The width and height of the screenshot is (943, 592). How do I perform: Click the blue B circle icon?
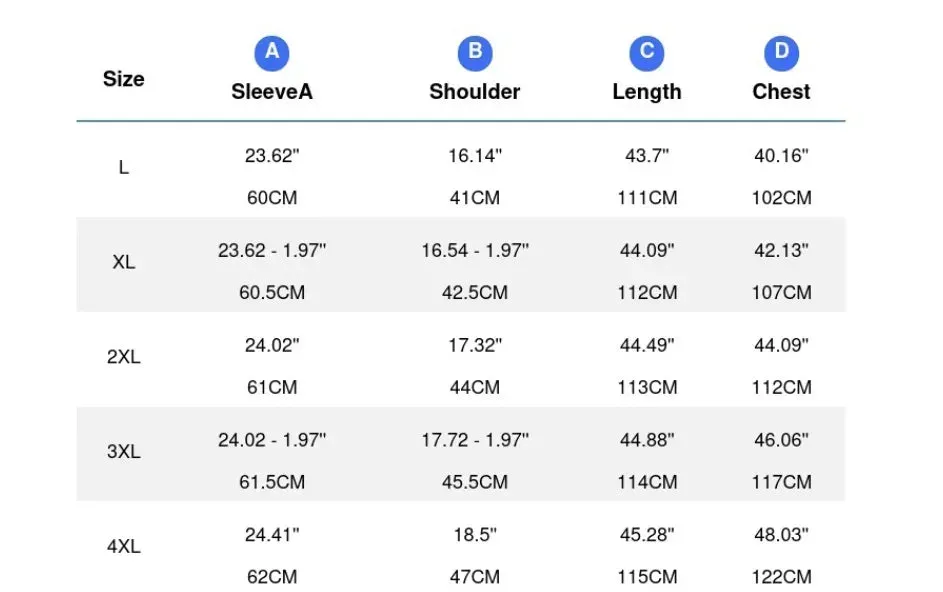[x=475, y=53]
